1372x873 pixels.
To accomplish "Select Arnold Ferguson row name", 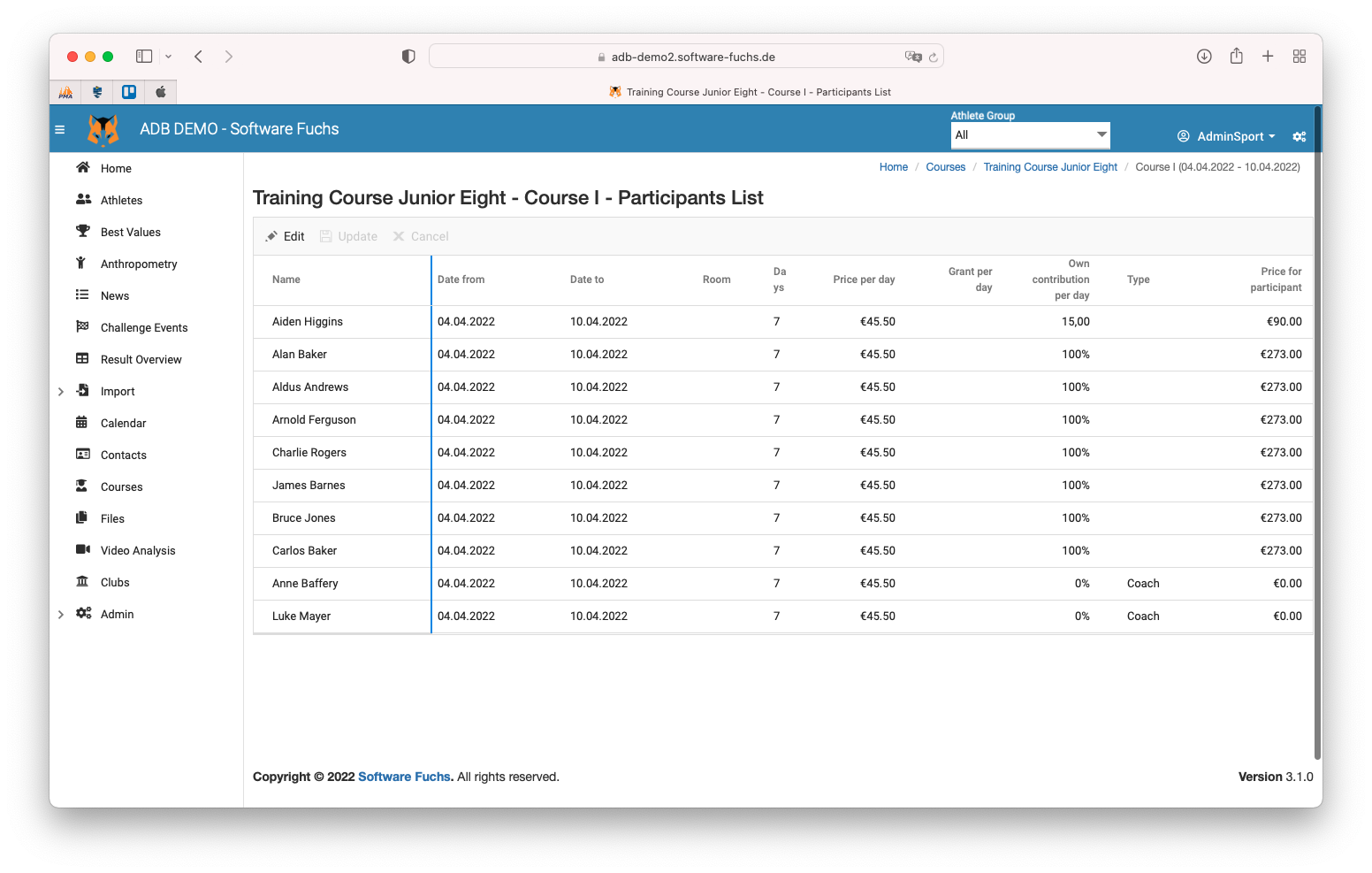I will pos(314,420).
